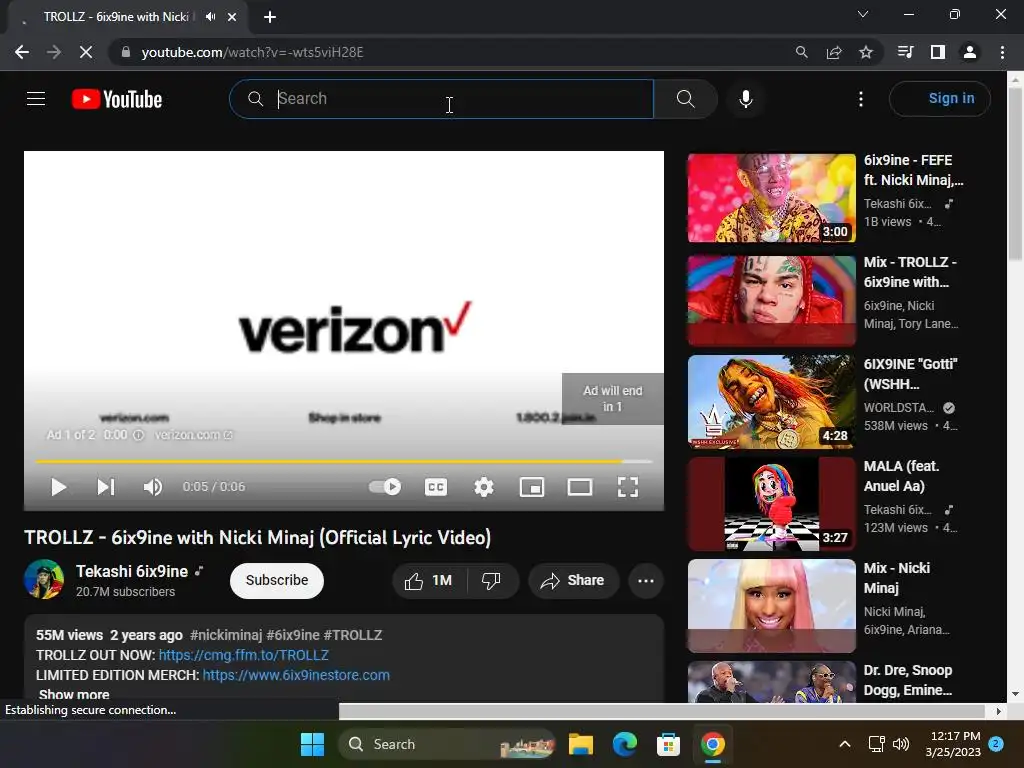Open the cmg.ffm.to/TROLLZ link
1024x768 pixels.
244,655
